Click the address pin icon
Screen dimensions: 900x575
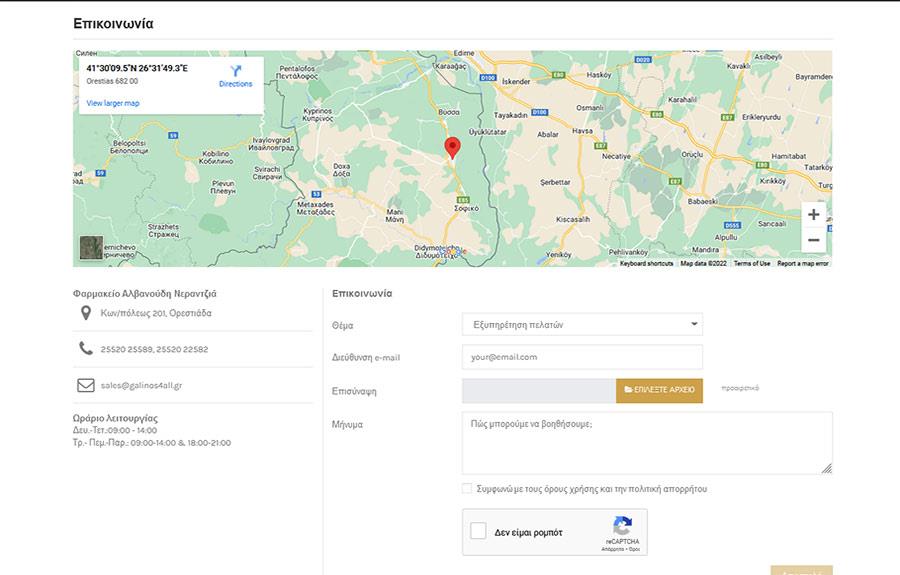tap(86, 313)
